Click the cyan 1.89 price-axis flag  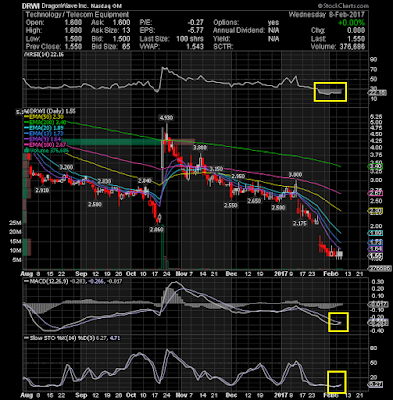point(375,233)
